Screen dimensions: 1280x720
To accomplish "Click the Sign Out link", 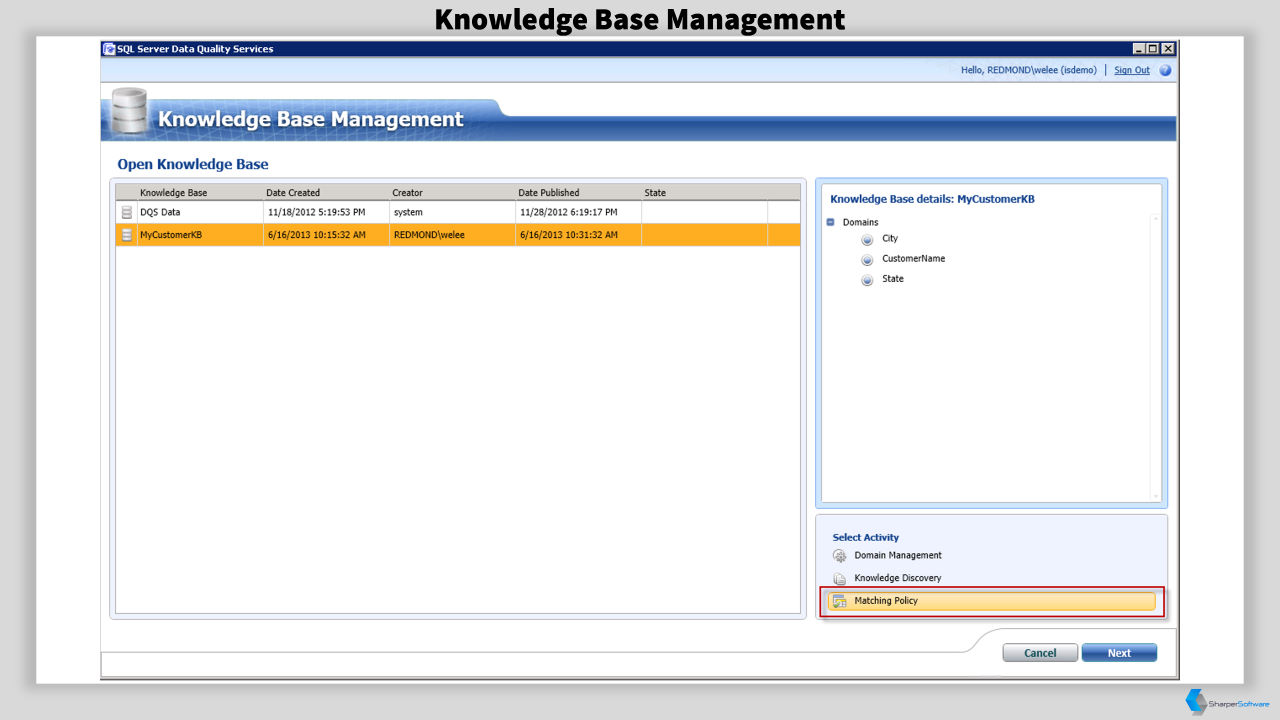I will (1132, 70).
